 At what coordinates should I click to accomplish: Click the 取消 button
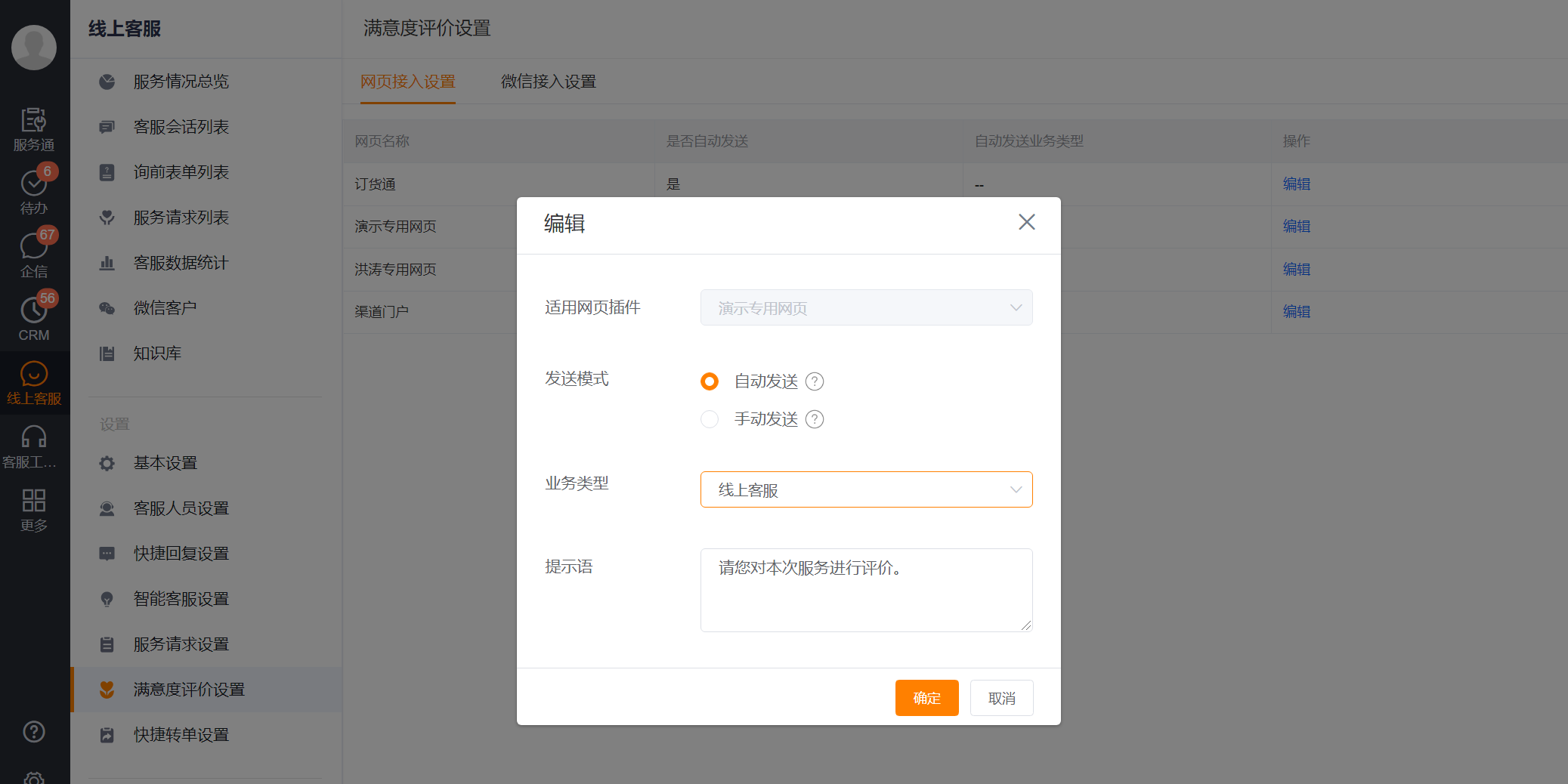pos(1001,698)
